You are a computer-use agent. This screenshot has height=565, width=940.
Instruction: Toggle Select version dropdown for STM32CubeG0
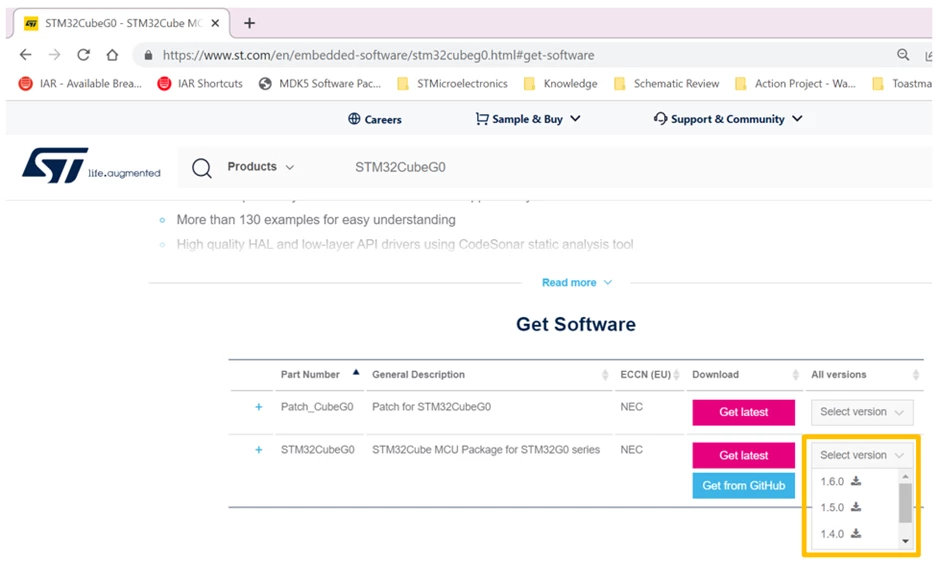[x=861, y=455]
